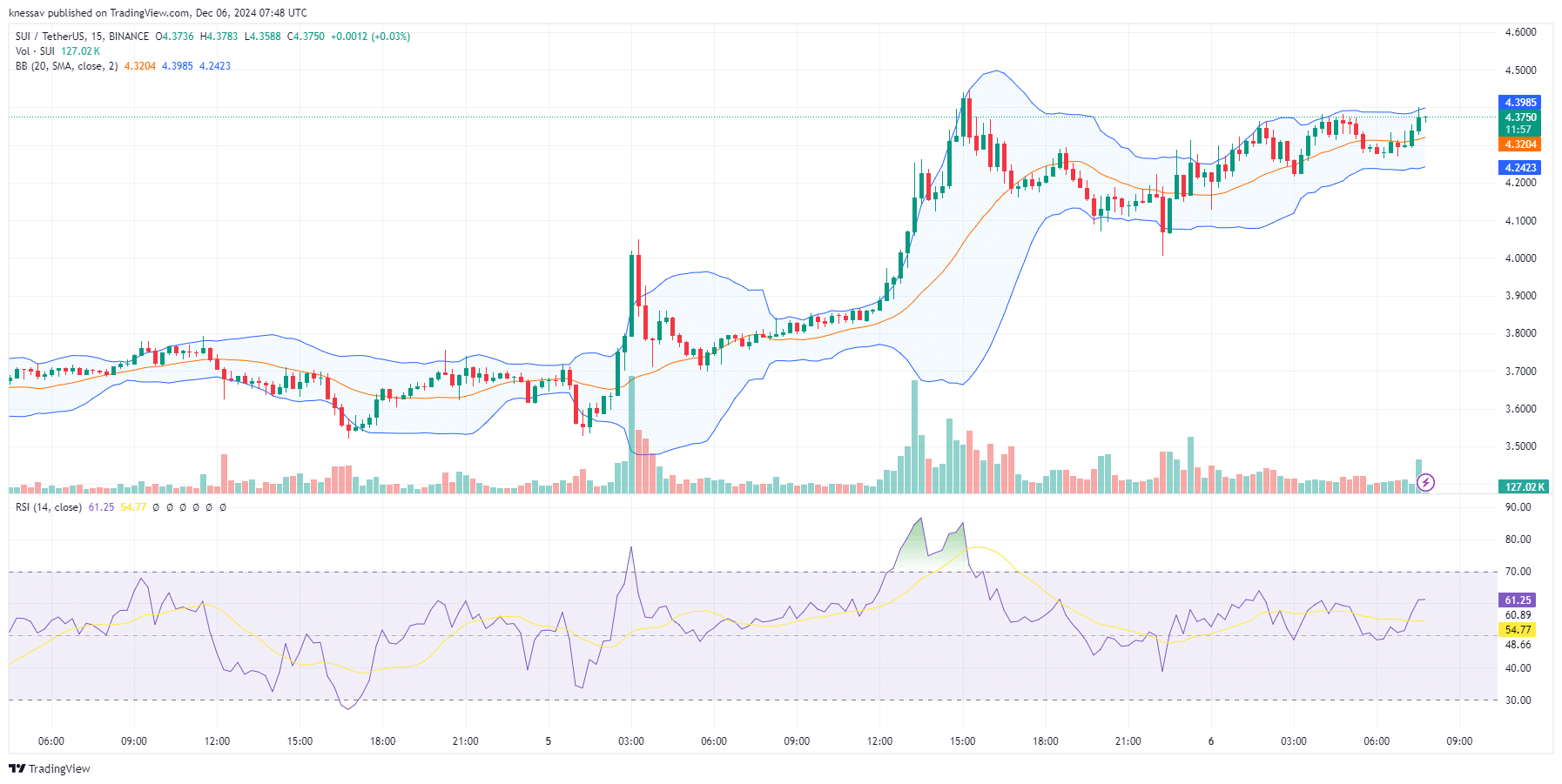The image size is (1562, 784).
Task: Click the 3.7000 price axis label
Action: pyautogui.click(x=1520, y=372)
